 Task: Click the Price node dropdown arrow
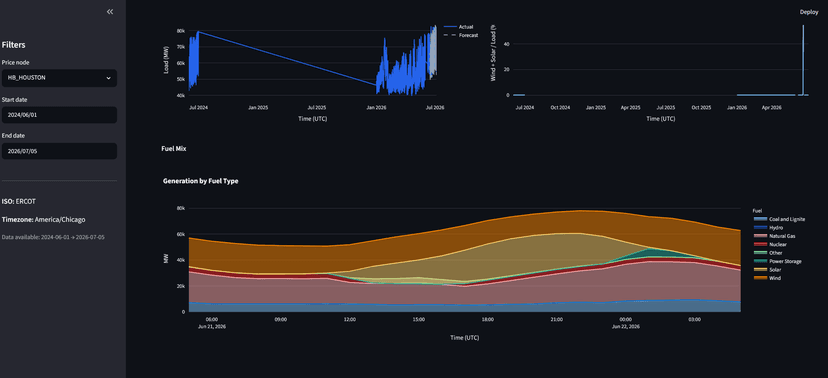click(108, 78)
